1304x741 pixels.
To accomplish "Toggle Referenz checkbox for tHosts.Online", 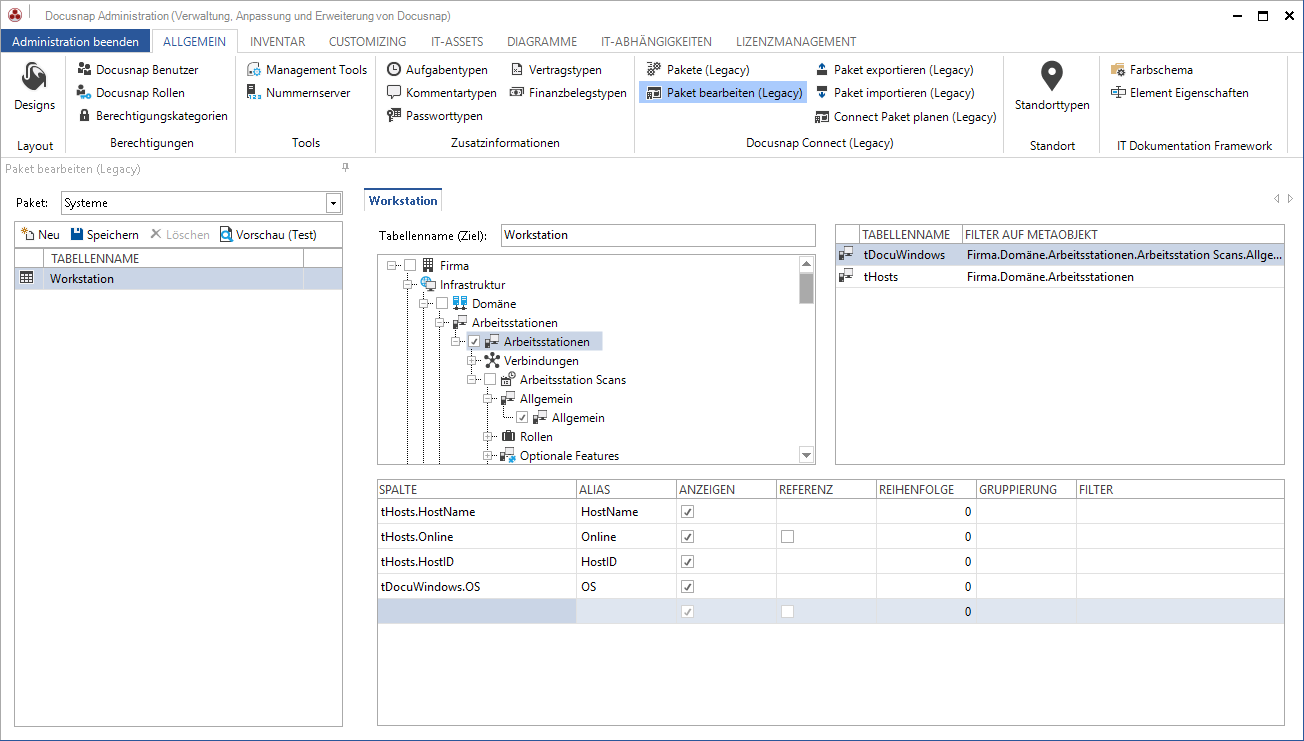I will (787, 537).
